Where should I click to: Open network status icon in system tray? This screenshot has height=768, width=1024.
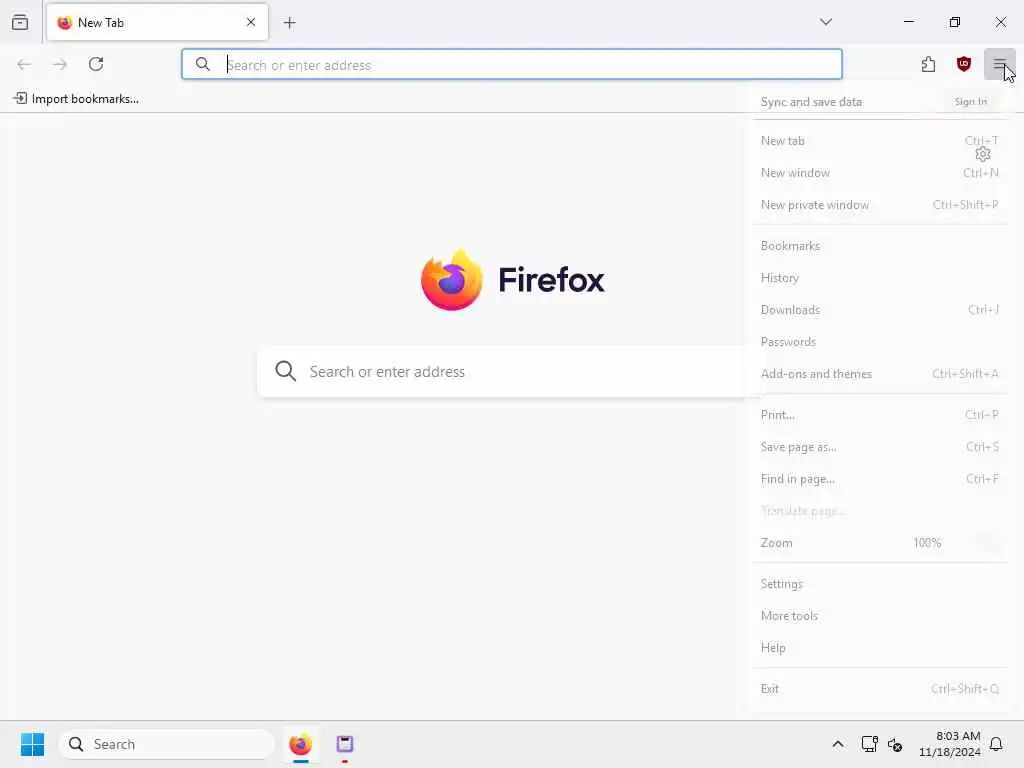(869, 744)
